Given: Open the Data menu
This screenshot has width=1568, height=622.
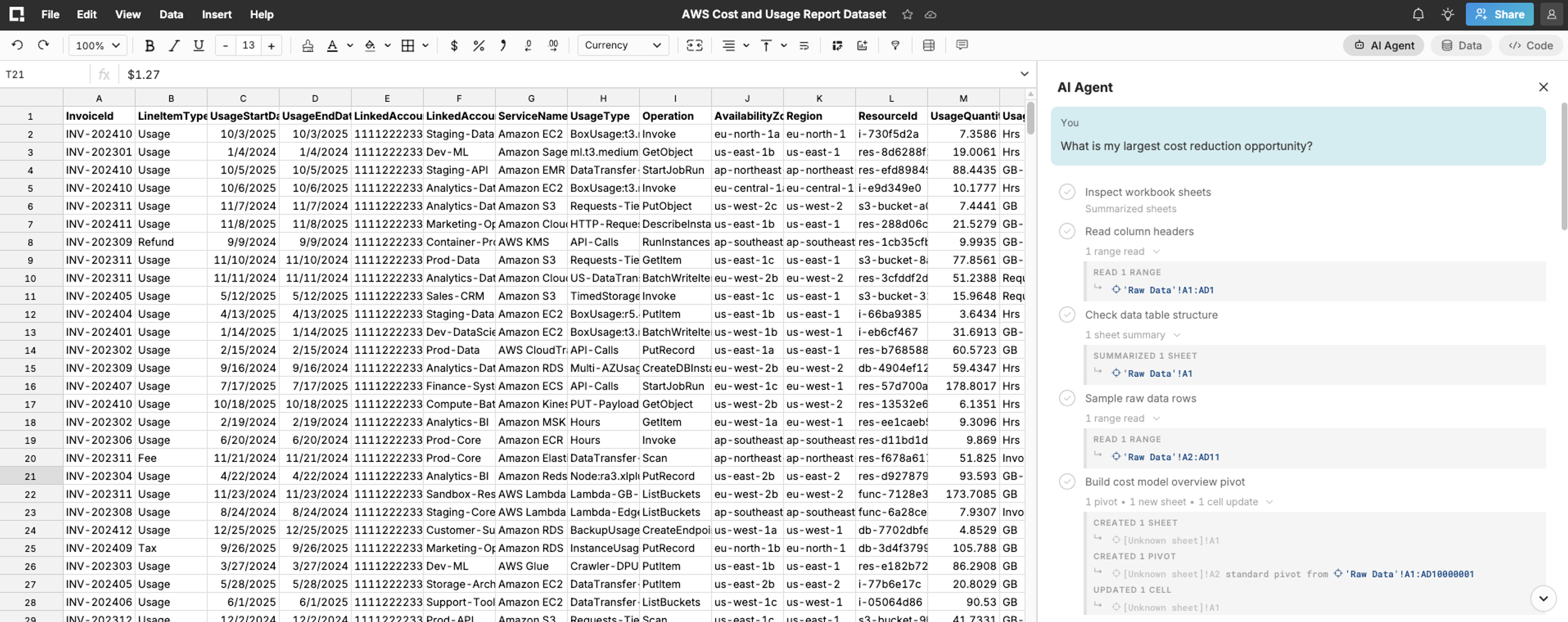Looking at the screenshot, I should tap(171, 15).
